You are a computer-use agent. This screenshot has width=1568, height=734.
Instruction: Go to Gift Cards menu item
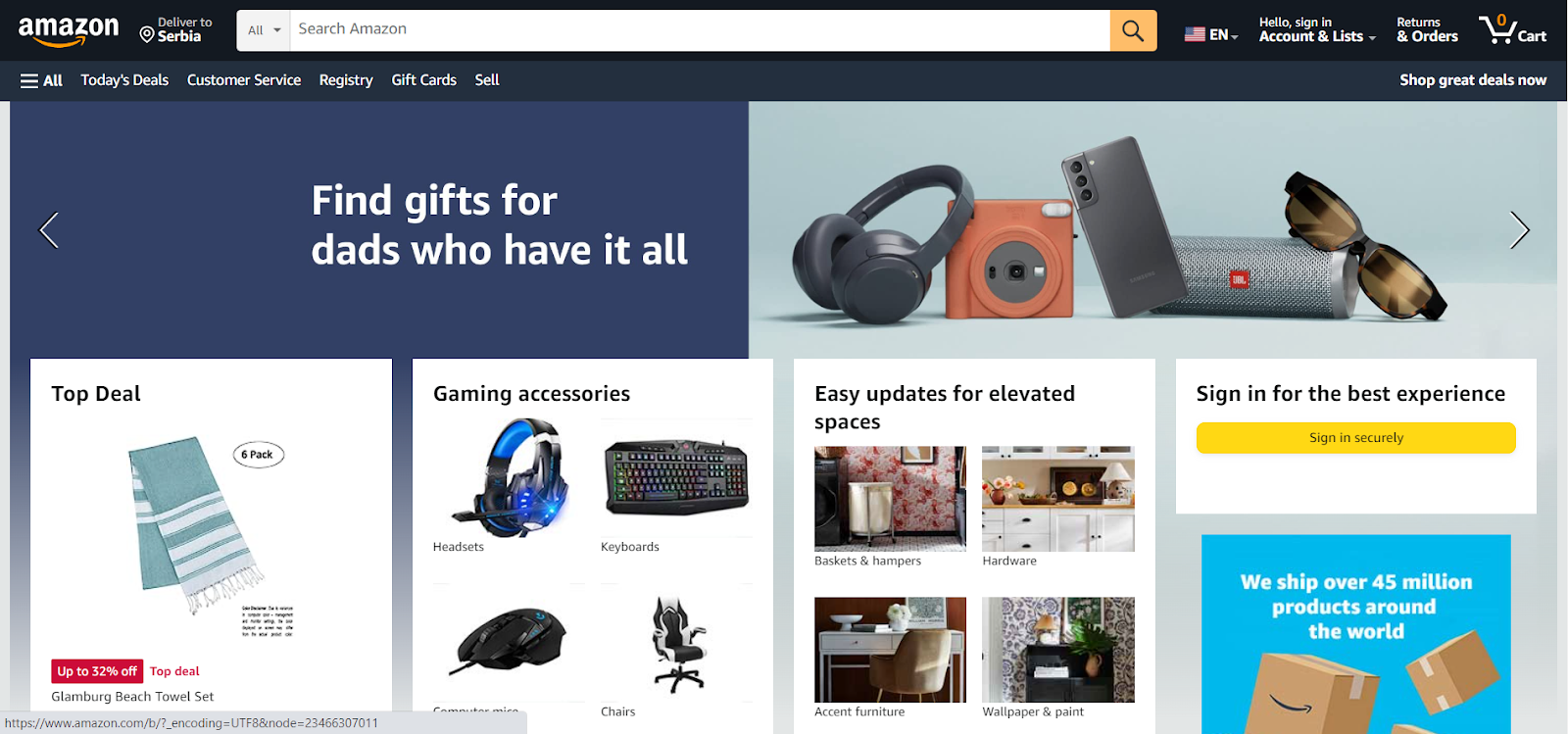423,80
